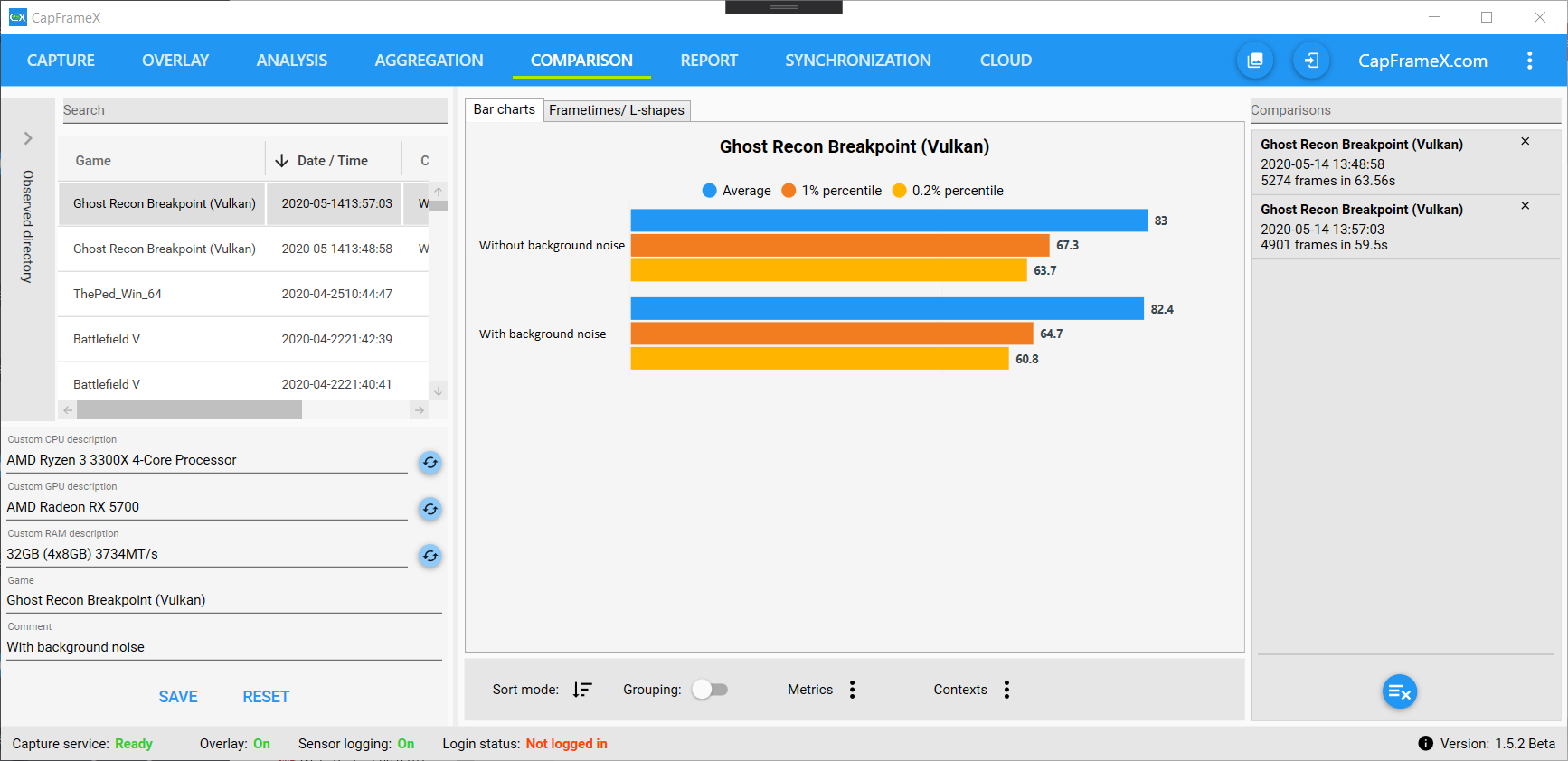The width and height of the screenshot is (1568, 761).
Task: Switch to the ANALYSIS tab
Action: [292, 61]
